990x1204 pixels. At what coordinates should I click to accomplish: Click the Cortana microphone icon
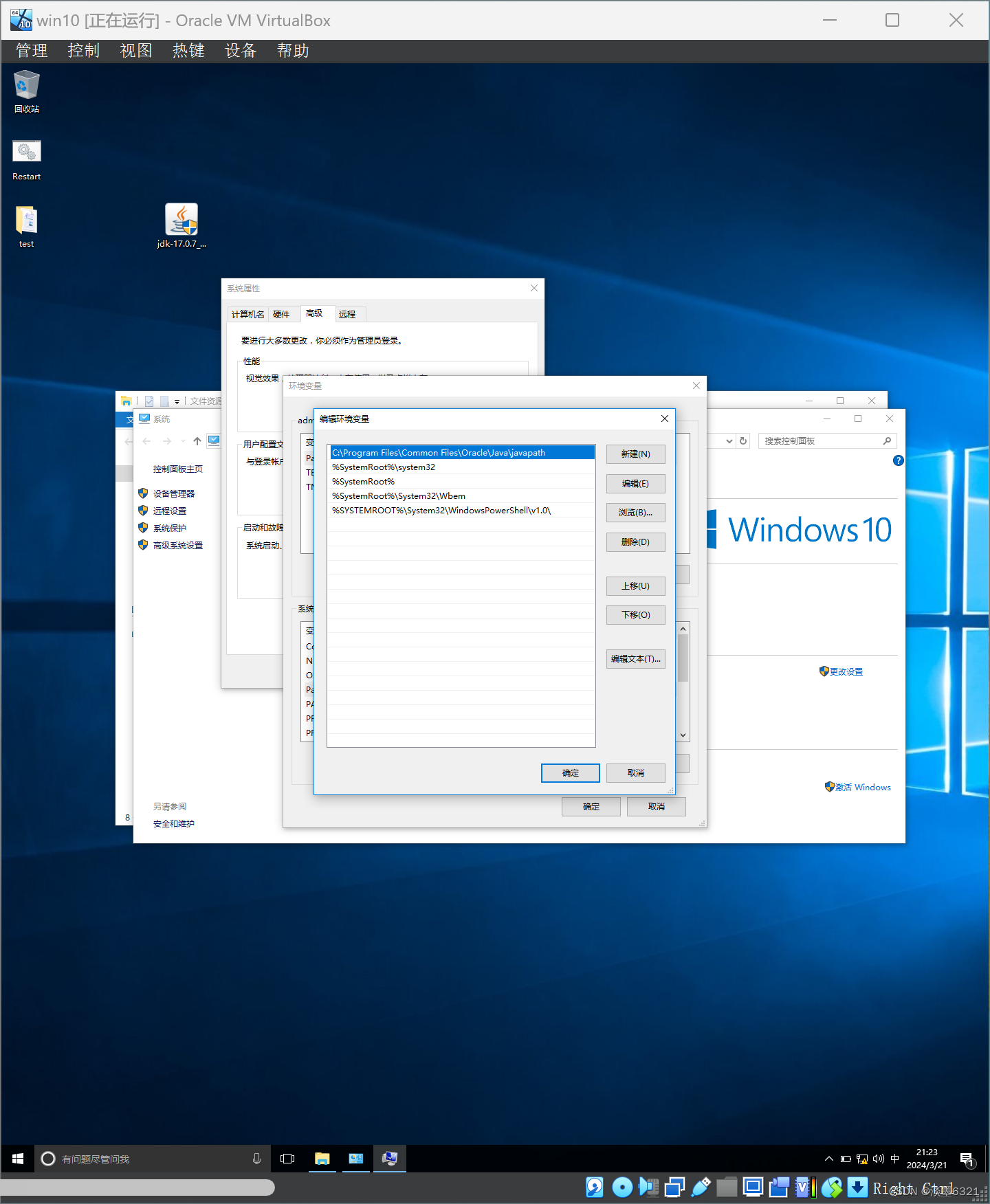click(256, 1159)
